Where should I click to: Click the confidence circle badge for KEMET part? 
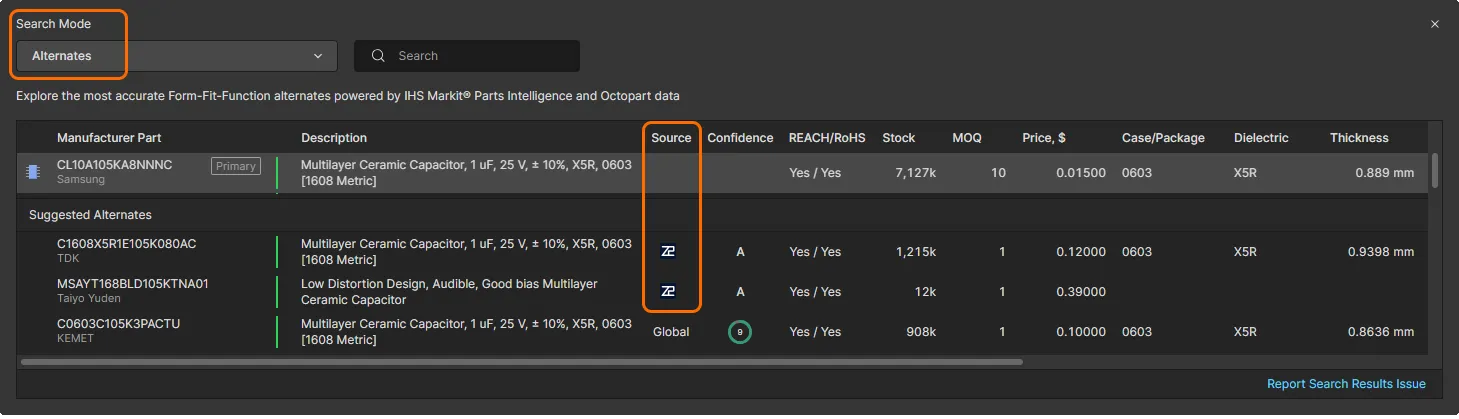pyautogui.click(x=740, y=332)
